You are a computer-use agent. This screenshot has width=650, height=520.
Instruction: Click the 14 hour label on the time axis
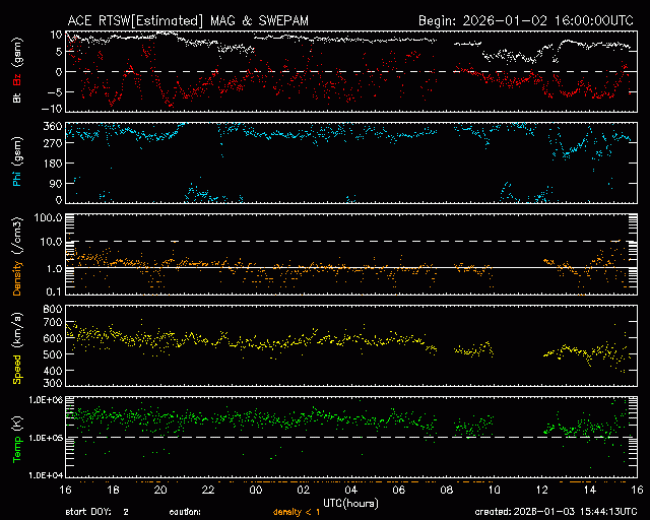click(x=590, y=490)
